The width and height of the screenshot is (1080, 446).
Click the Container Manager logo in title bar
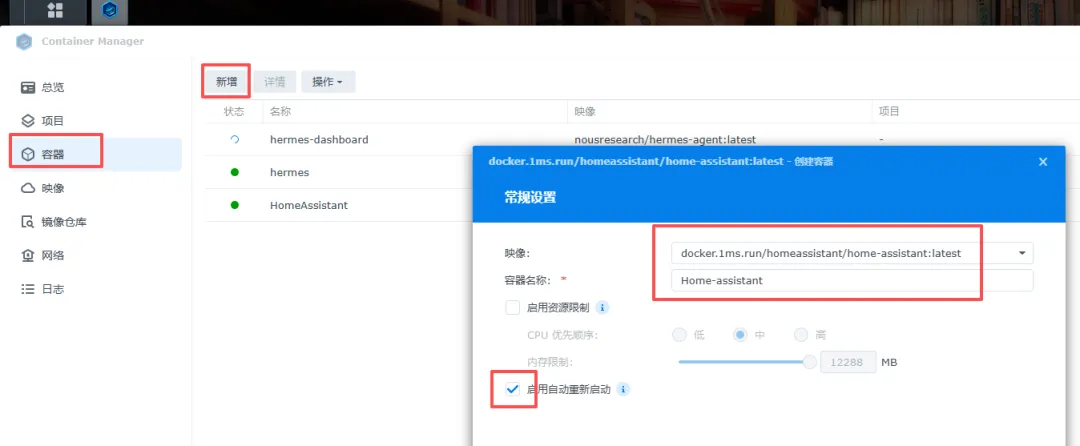coord(24,41)
